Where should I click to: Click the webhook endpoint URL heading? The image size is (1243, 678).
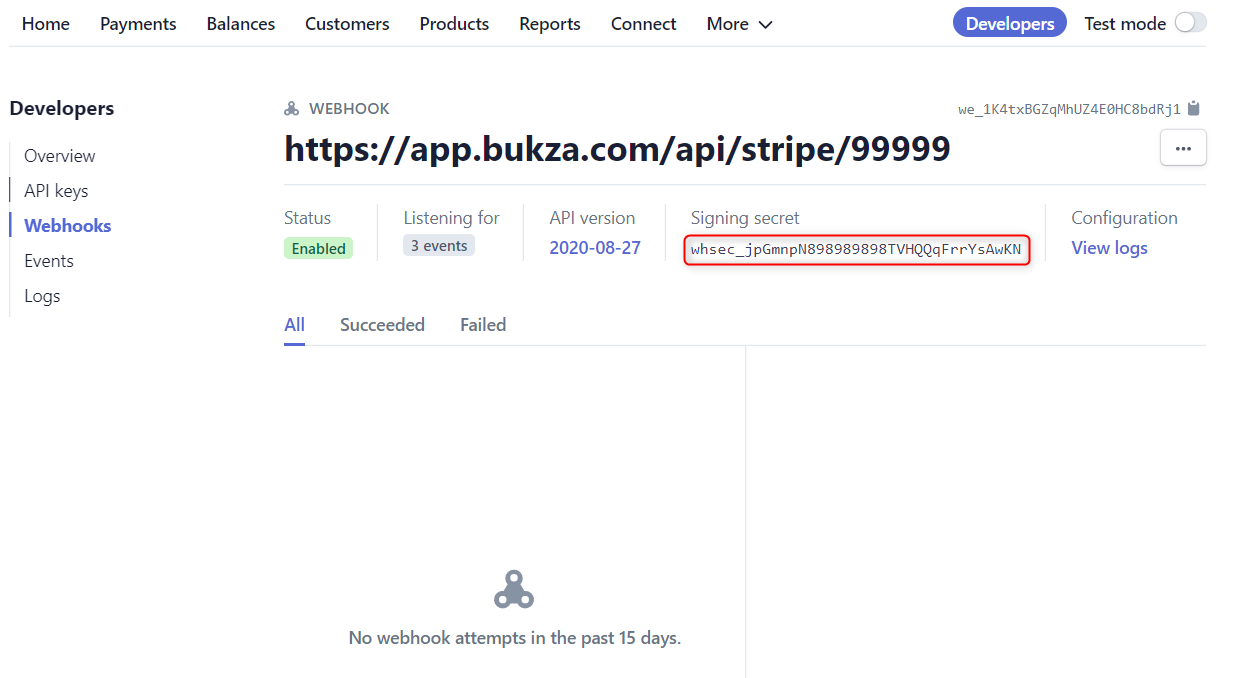tap(617, 149)
